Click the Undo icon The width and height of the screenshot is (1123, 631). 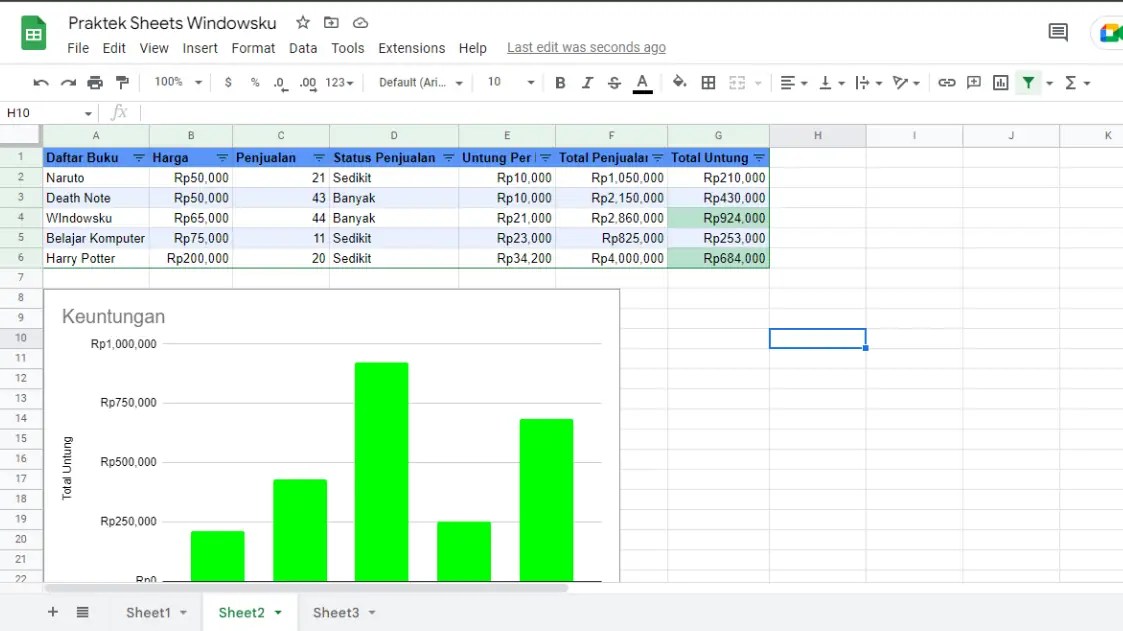pyautogui.click(x=41, y=83)
